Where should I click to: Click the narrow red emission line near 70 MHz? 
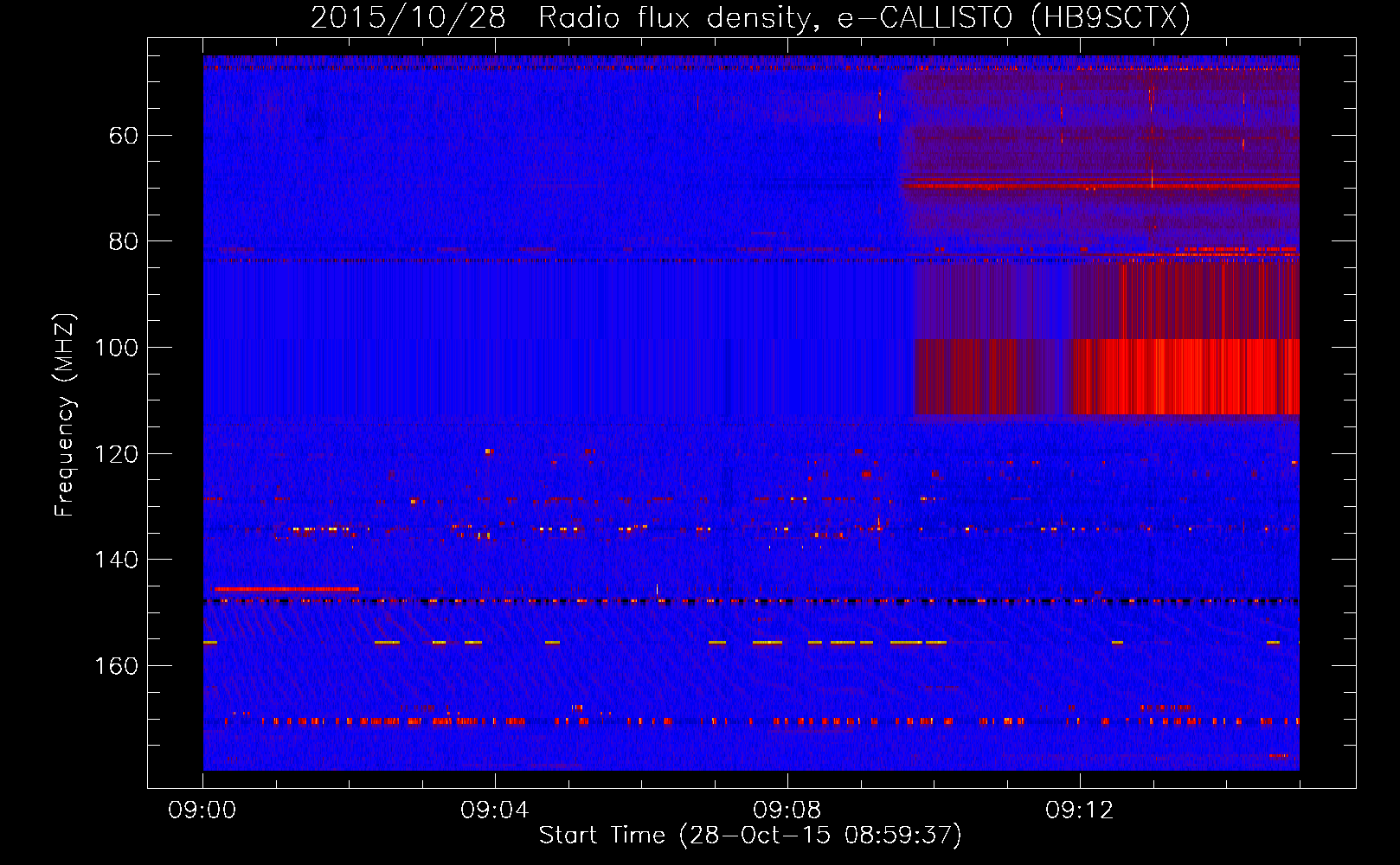1100,185
